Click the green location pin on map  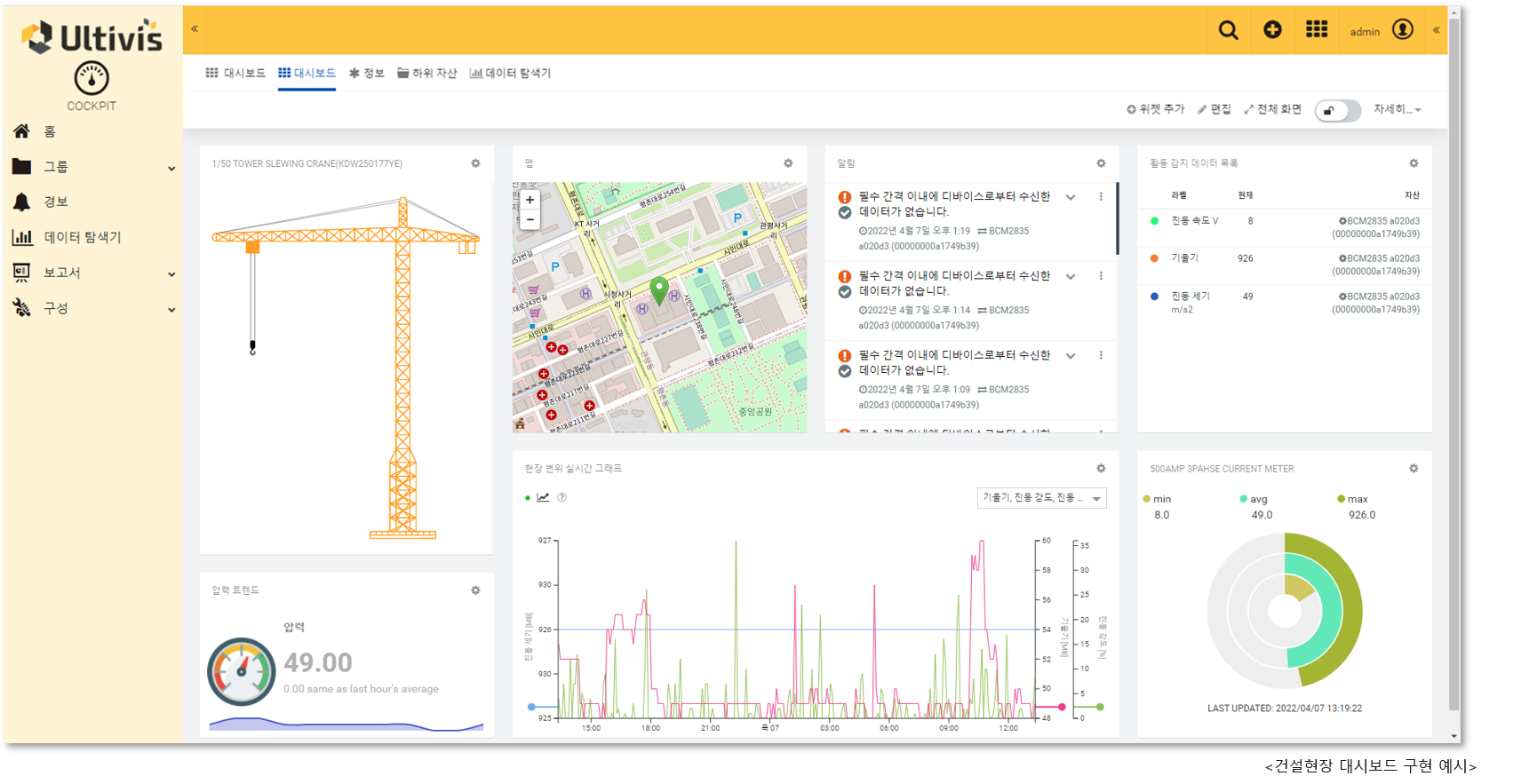pos(659,290)
